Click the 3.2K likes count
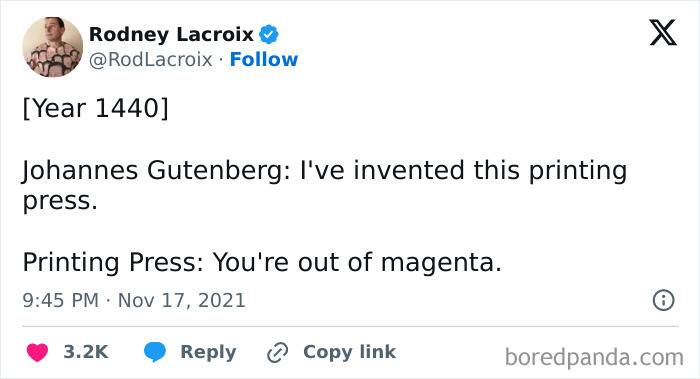Screen dimensions: 700x379 (86, 352)
